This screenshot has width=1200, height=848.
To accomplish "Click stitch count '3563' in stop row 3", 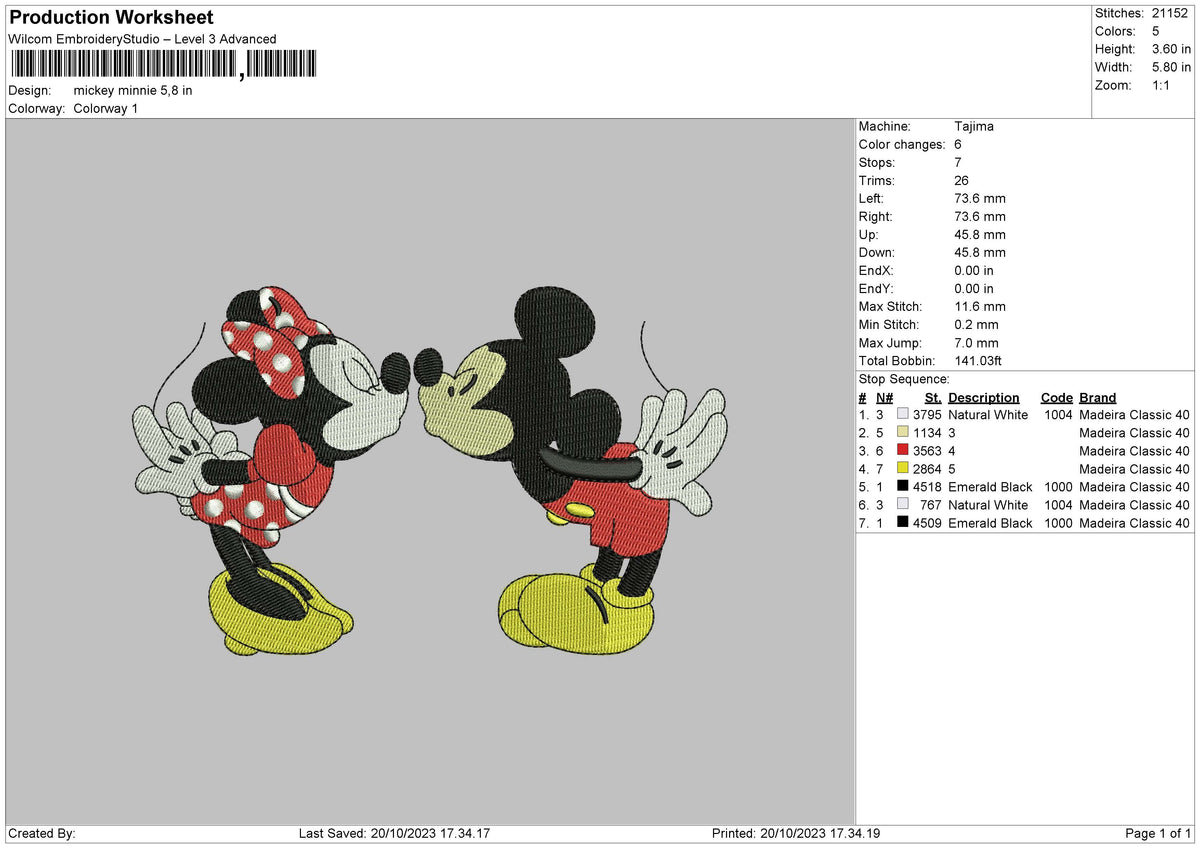I will pos(928,451).
